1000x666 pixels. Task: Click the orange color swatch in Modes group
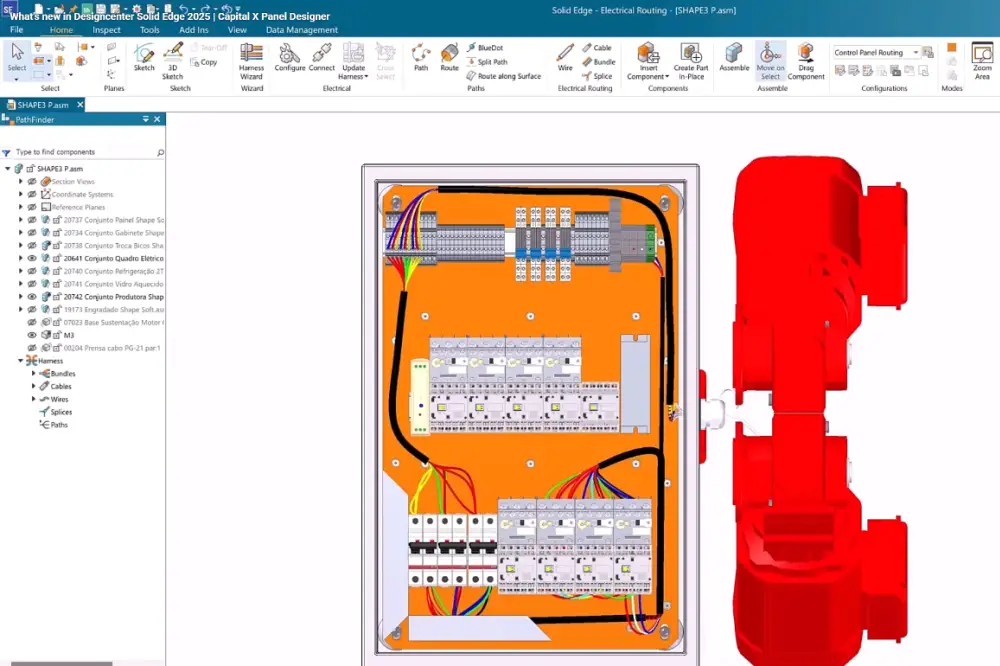951,48
